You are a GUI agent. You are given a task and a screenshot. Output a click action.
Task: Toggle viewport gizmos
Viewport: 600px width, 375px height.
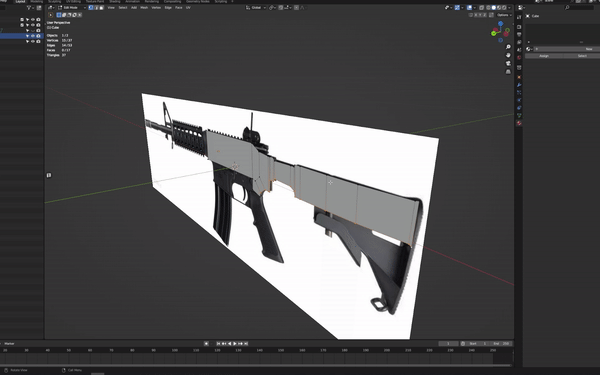[457, 8]
